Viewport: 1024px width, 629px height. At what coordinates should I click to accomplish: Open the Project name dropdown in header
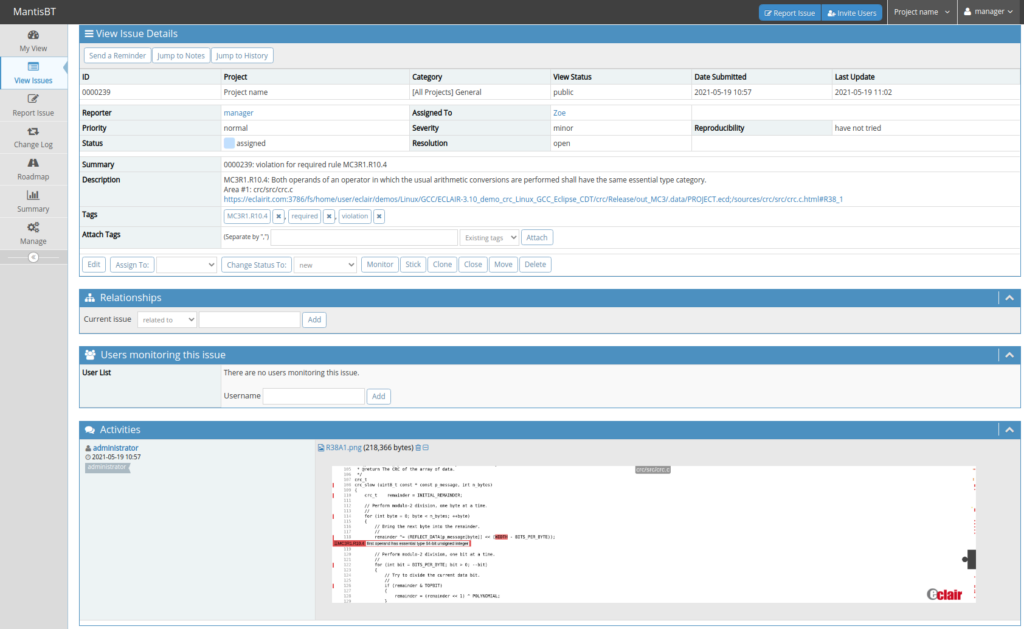(921, 12)
